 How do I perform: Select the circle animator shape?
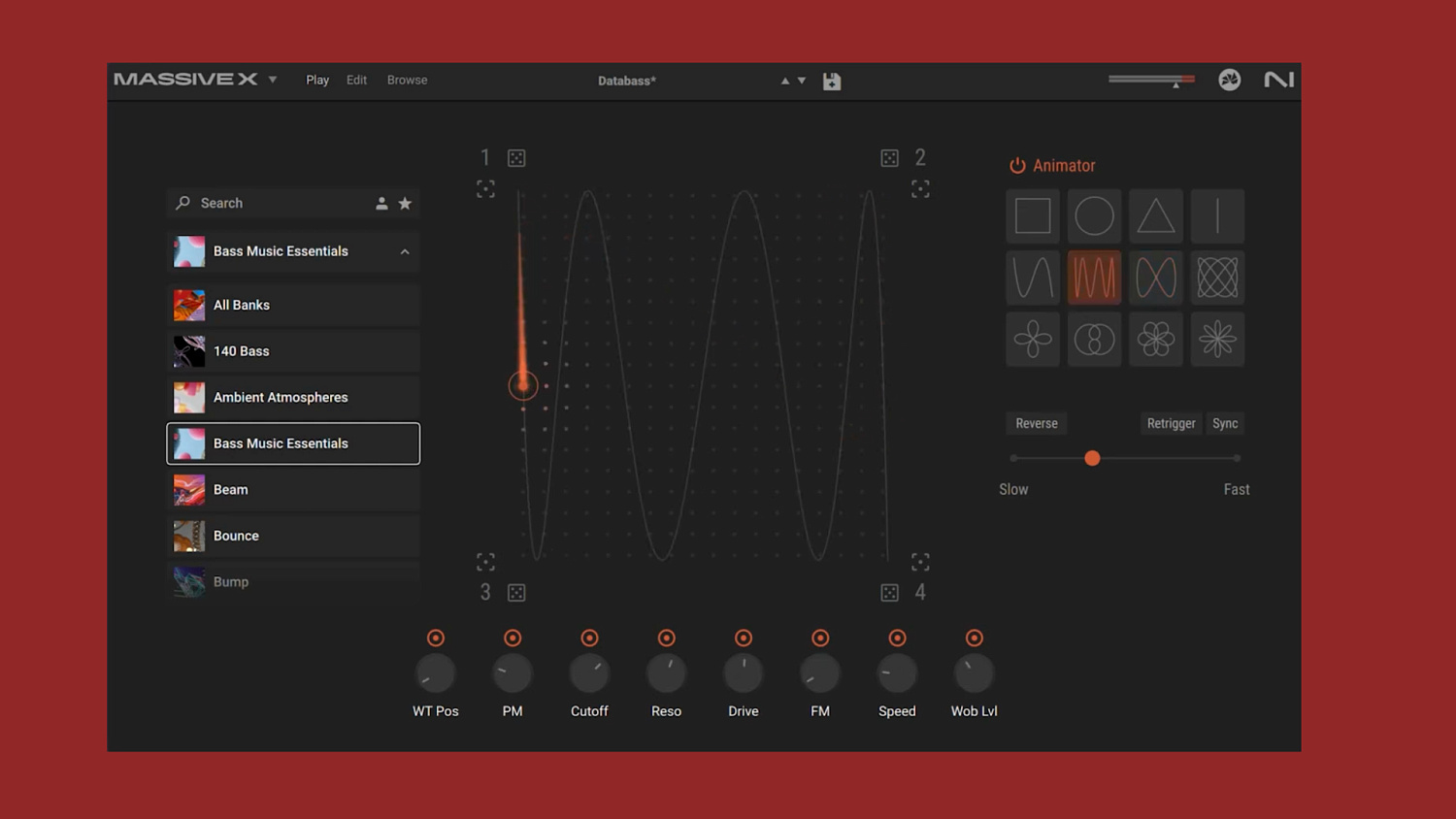(x=1094, y=216)
